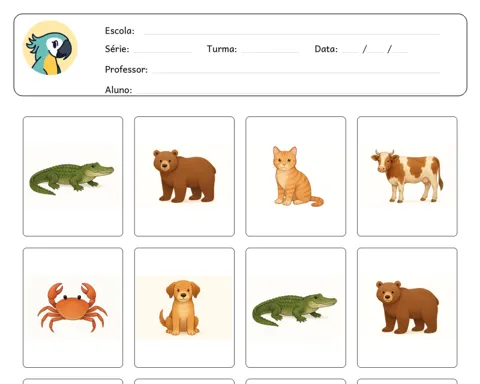Viewport: 480px width, 384px height.
Task: Click the Escola: label text
Action: (x=120, y=31)
